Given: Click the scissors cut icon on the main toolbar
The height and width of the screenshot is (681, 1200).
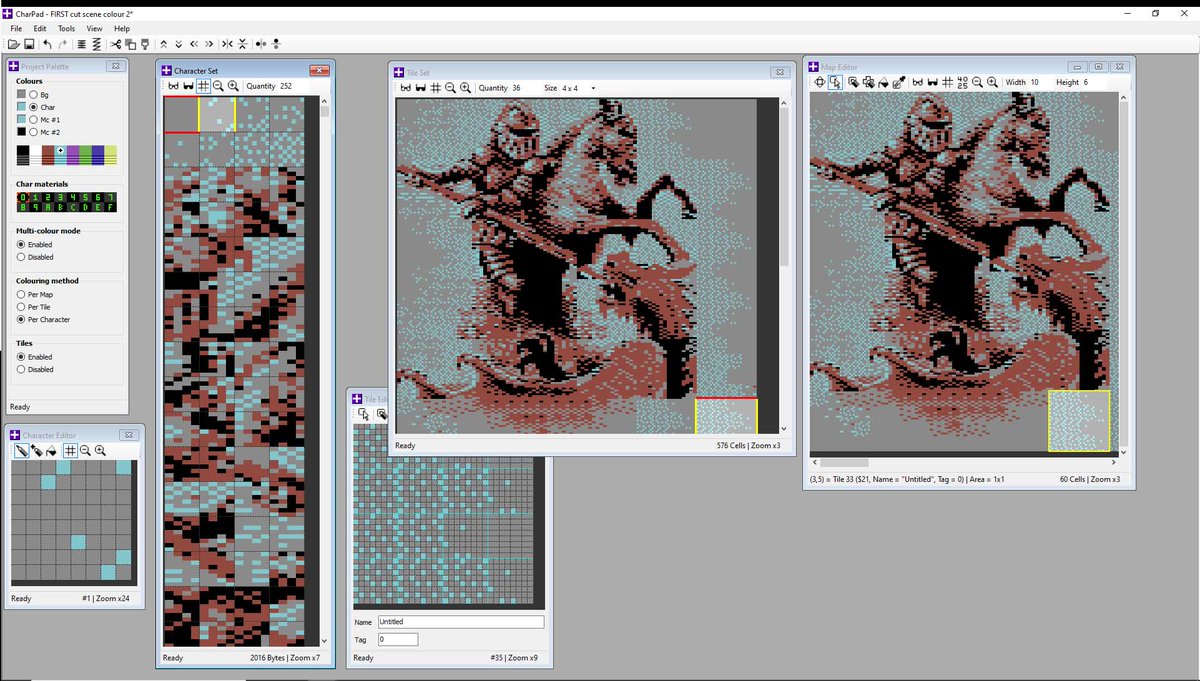Looking at the screenshot, I should [115, 44].
